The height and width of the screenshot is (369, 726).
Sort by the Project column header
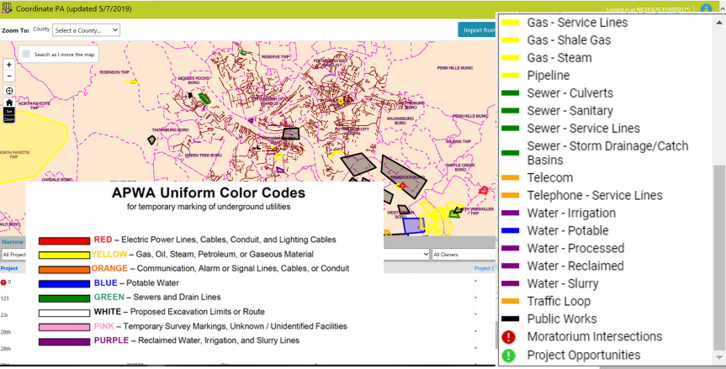tap(9, 268)
